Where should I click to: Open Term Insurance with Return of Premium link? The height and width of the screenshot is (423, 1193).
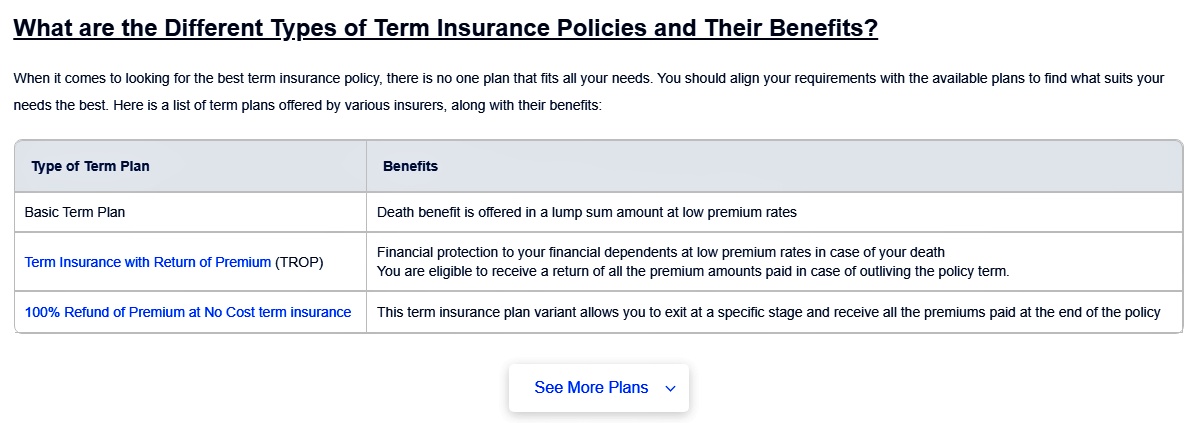[x=148, y=262]
